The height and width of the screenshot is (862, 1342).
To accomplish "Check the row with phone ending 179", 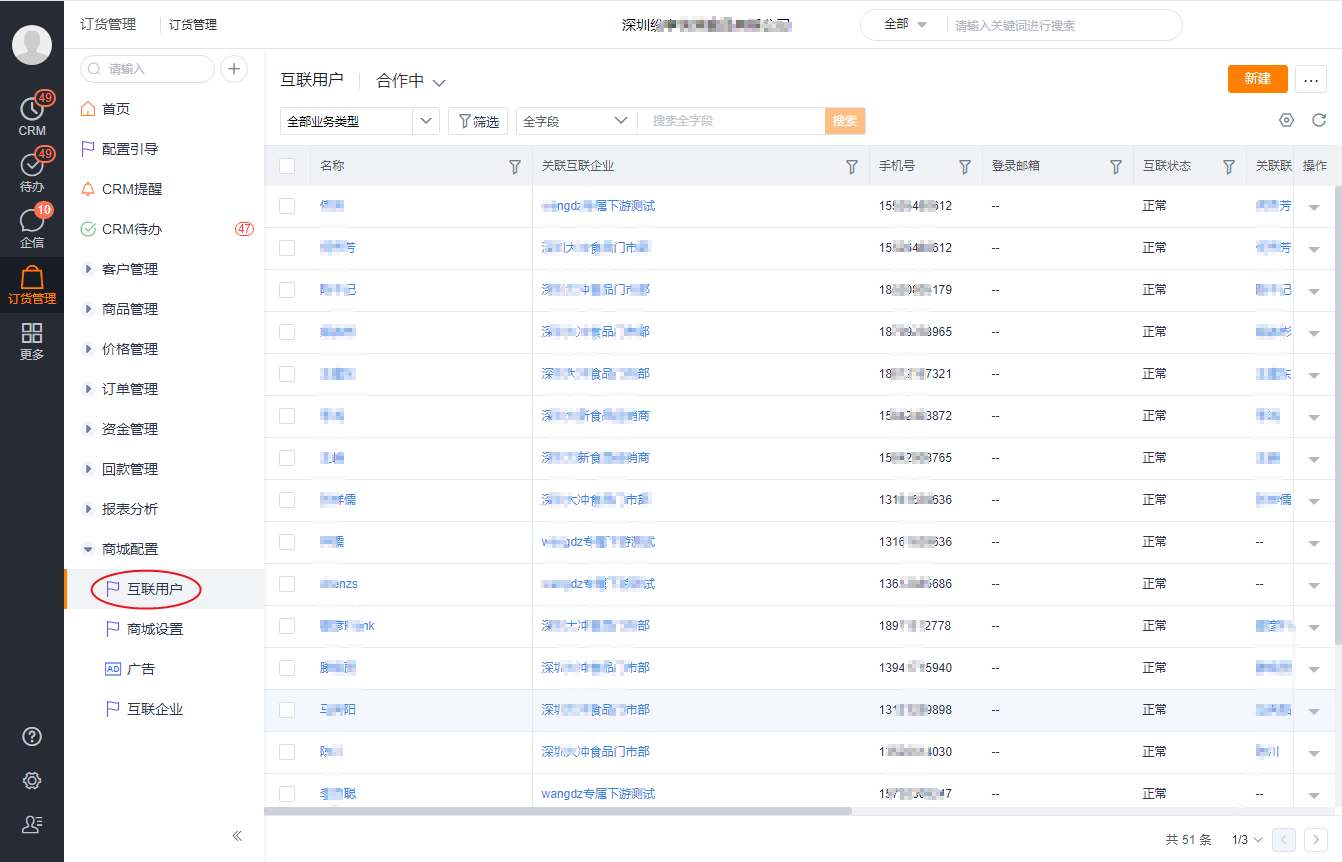I will pyautogui.click(x=287, y=290).
